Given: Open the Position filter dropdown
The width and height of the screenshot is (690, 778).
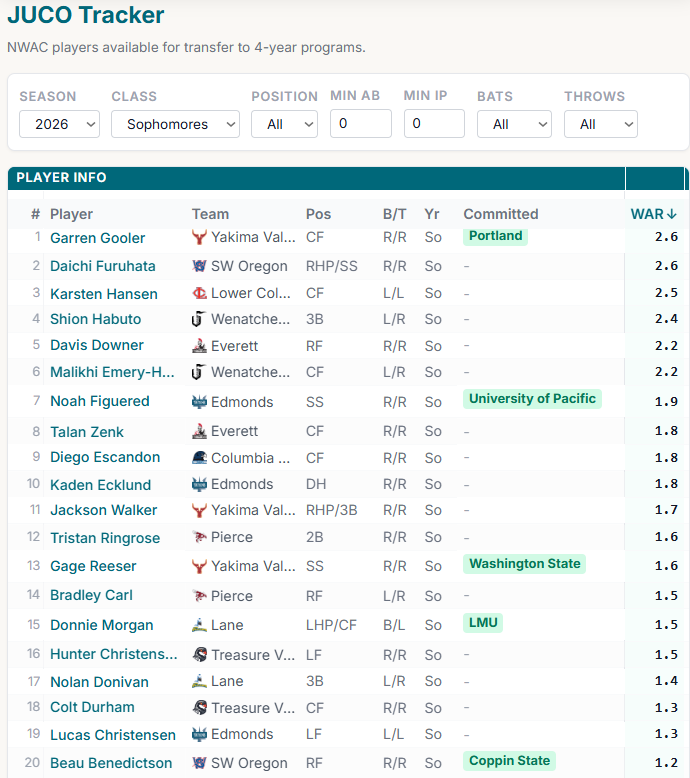Looking at the screenshot, I should (x=284, y=124).
